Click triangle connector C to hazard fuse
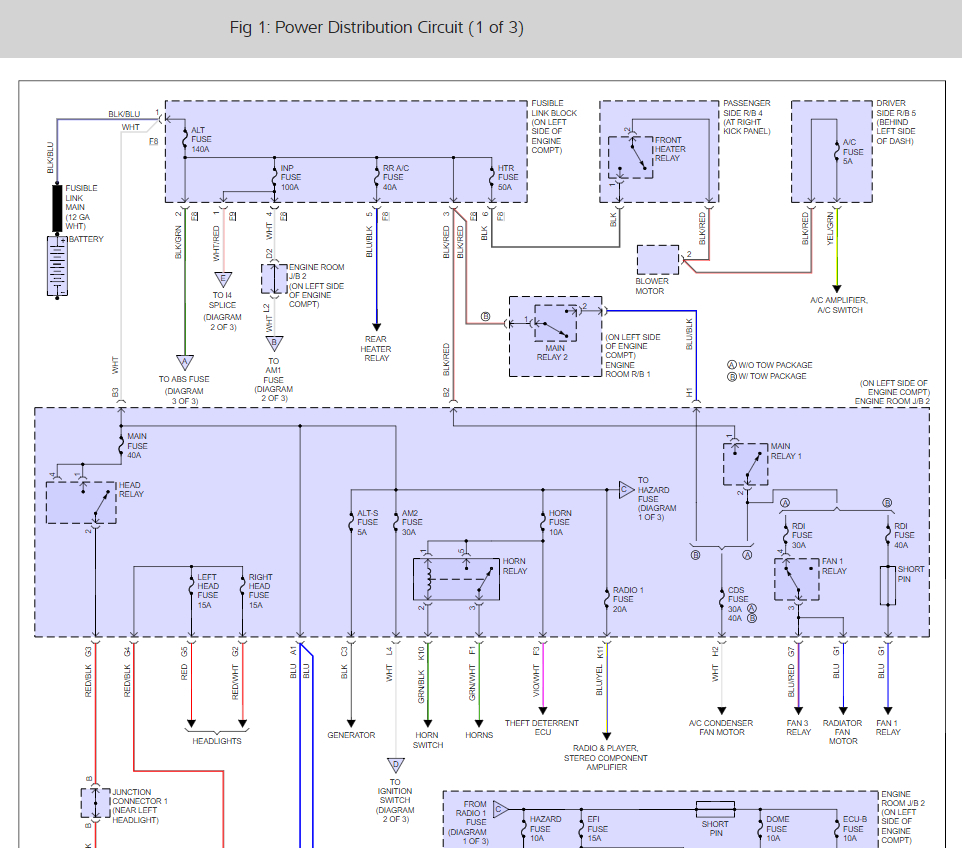The image size is (962, 855). point(626,489)
